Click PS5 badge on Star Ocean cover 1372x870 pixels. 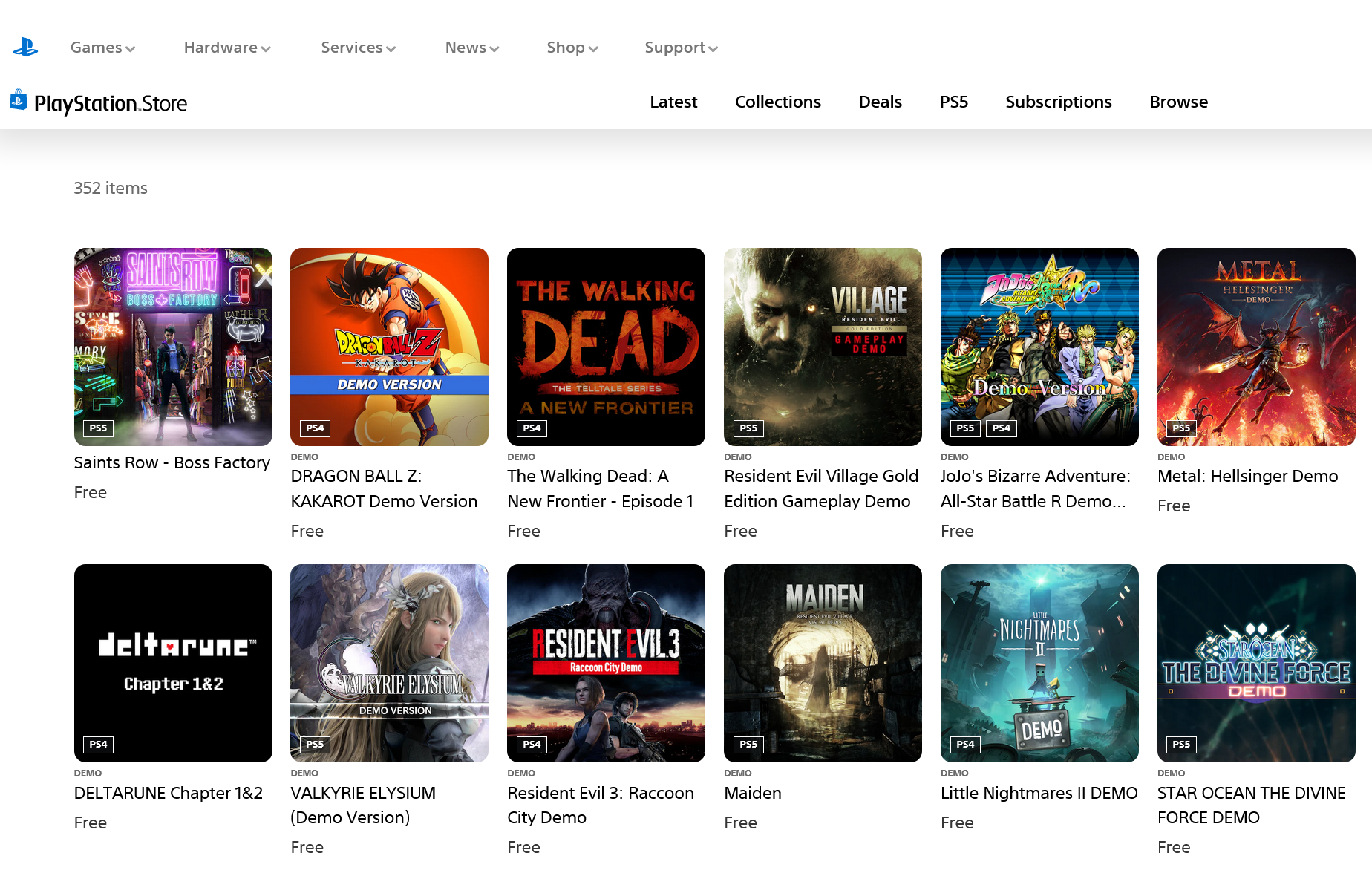pos(1181,745)
